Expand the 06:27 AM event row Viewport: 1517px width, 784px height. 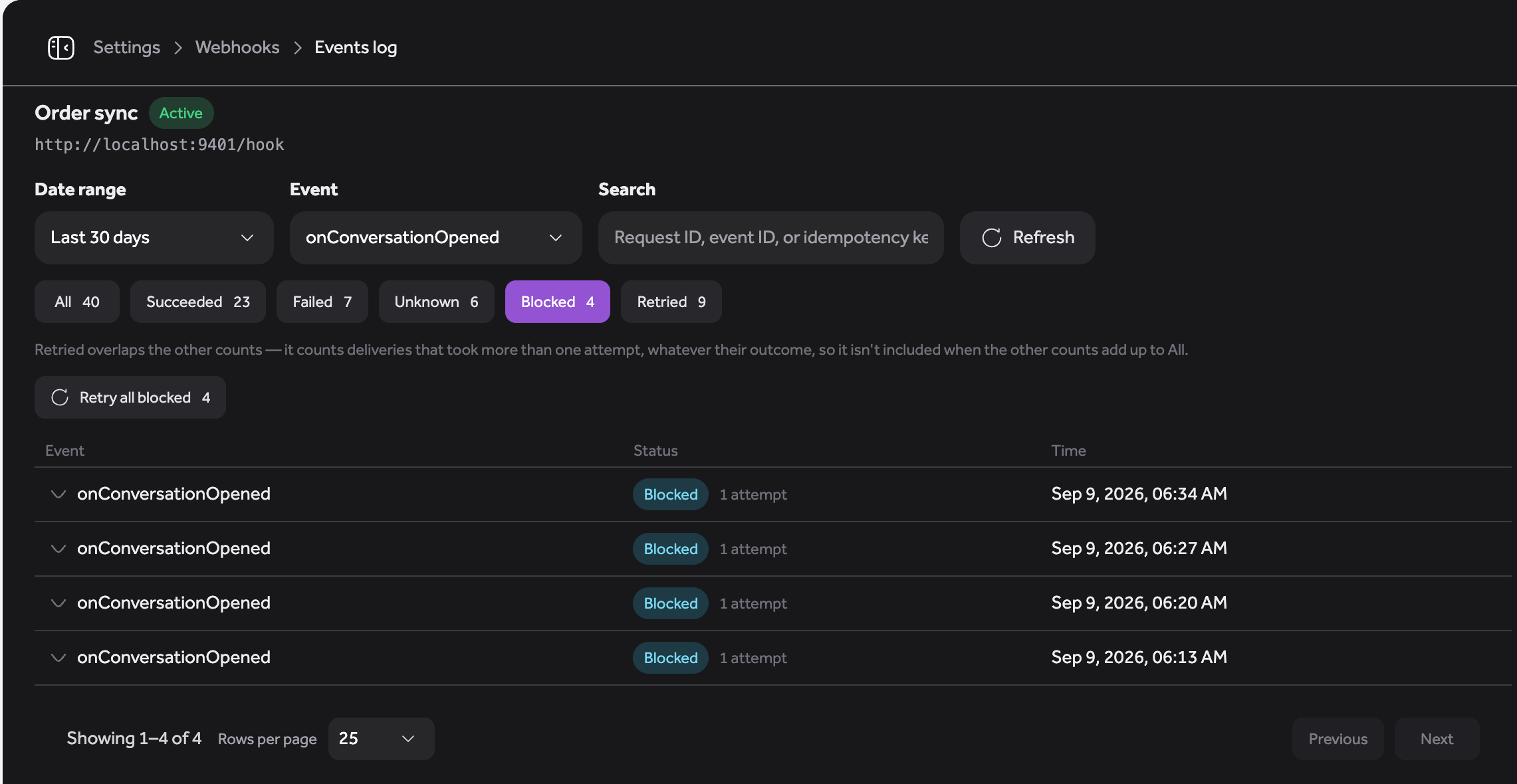pos(58,549)
